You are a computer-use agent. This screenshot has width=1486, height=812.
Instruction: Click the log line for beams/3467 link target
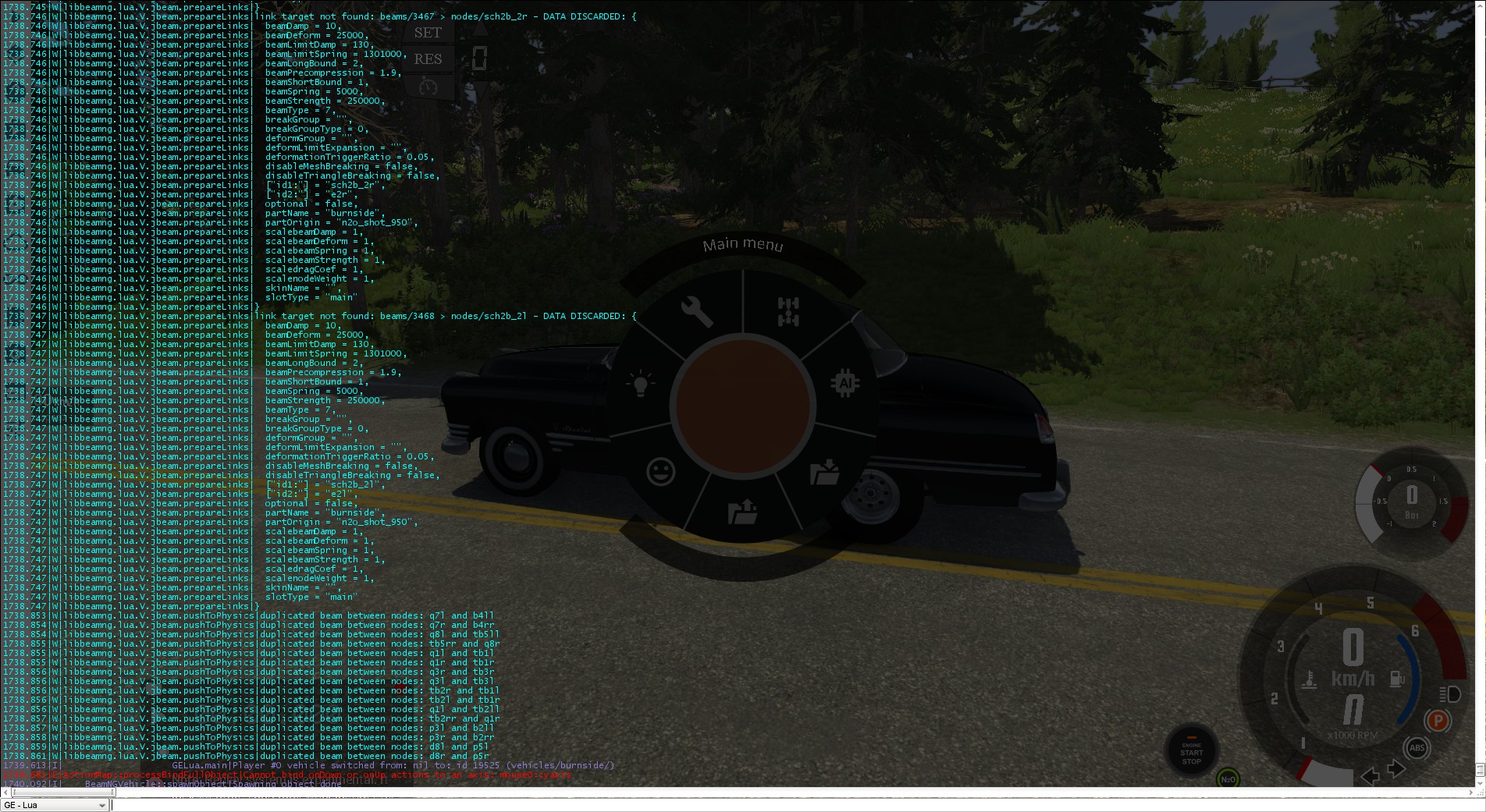pos(319,16)
